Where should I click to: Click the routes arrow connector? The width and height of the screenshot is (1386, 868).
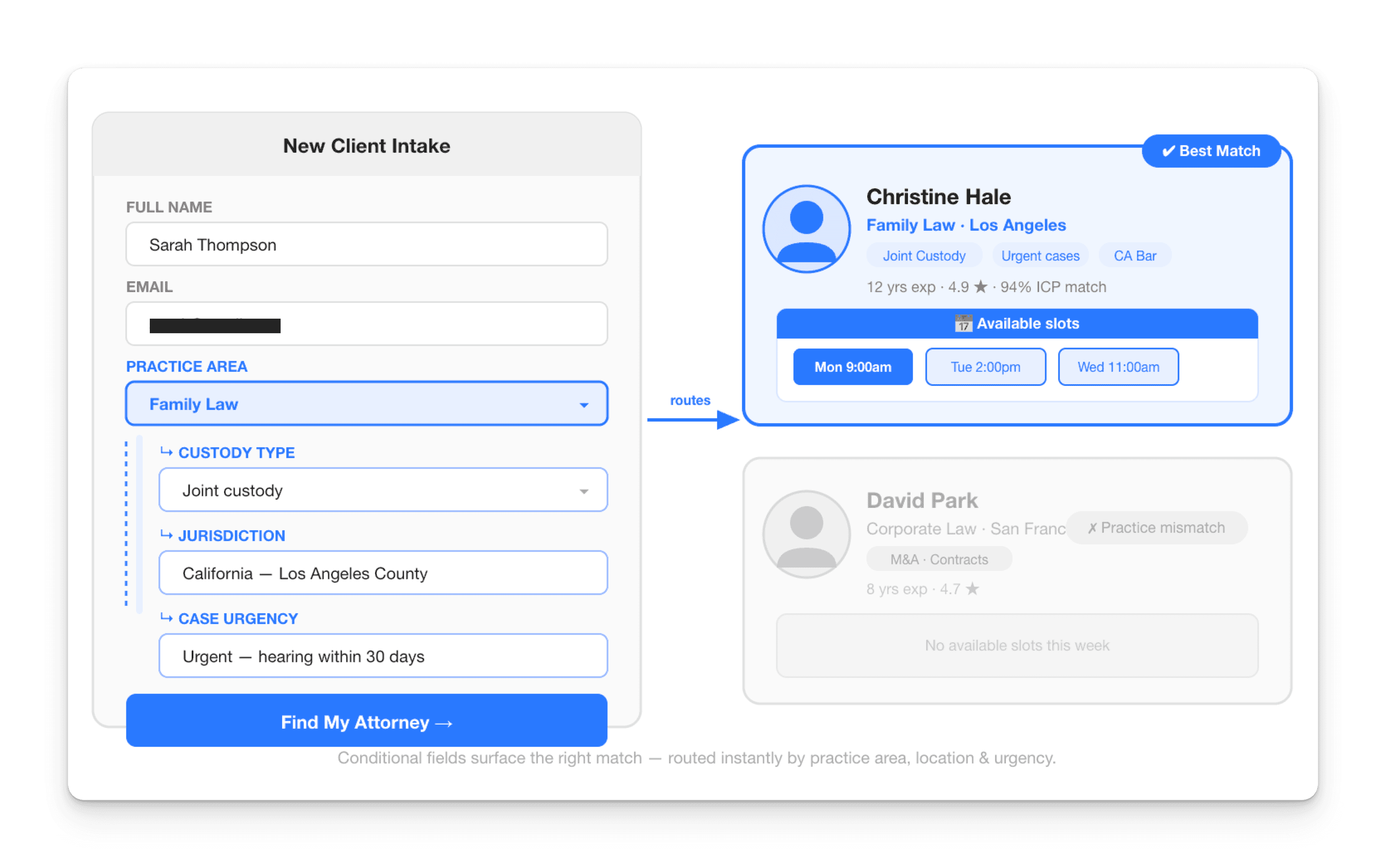[693, 419]
